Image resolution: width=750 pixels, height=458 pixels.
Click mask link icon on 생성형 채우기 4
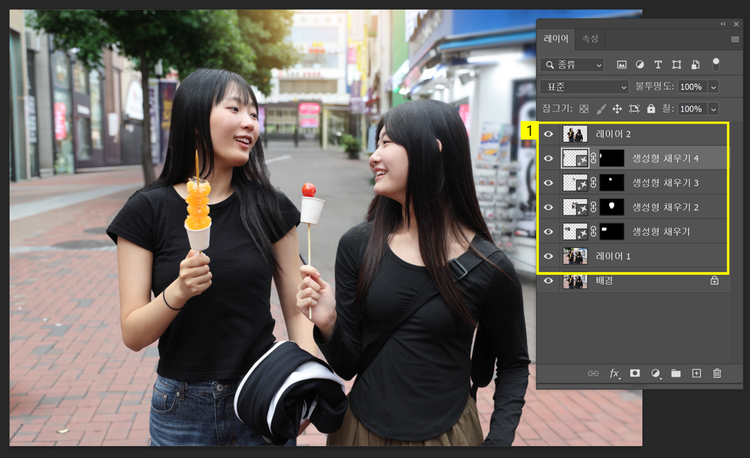593,158
